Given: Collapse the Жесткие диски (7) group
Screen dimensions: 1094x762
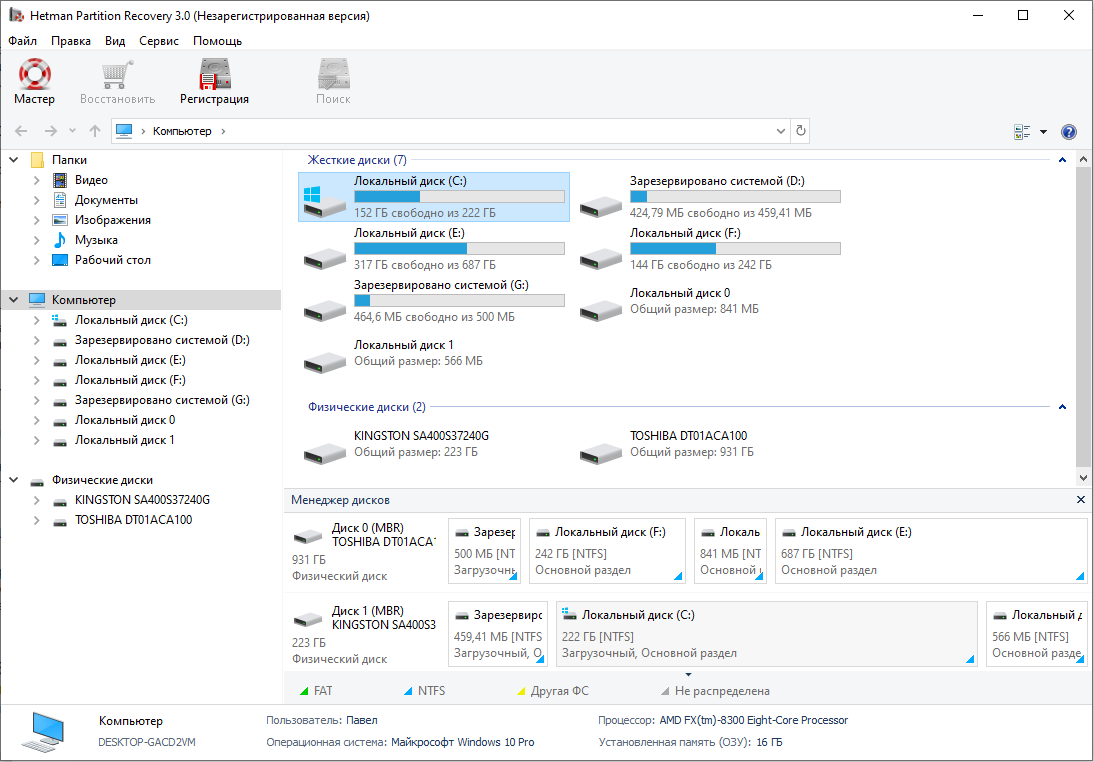Looking at the screenshot, I should click(1062, 160).
